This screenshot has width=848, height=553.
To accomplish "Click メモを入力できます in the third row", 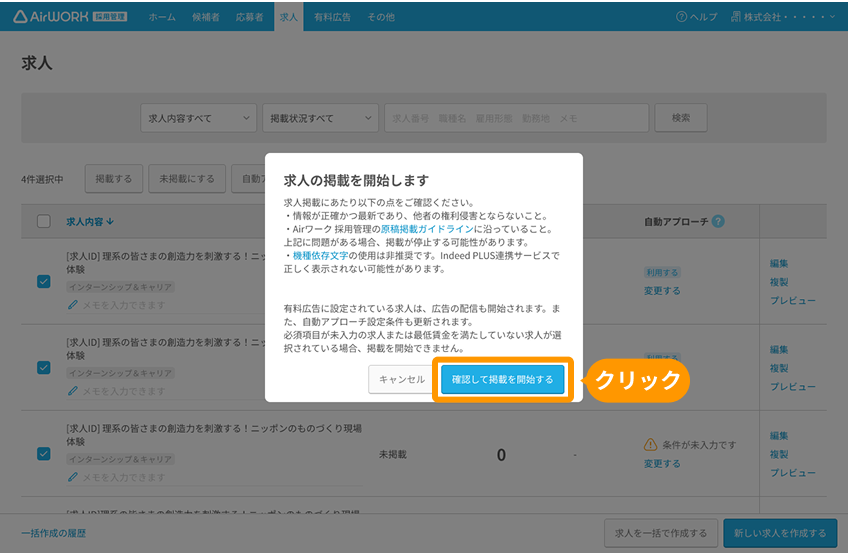I will 124,477.
